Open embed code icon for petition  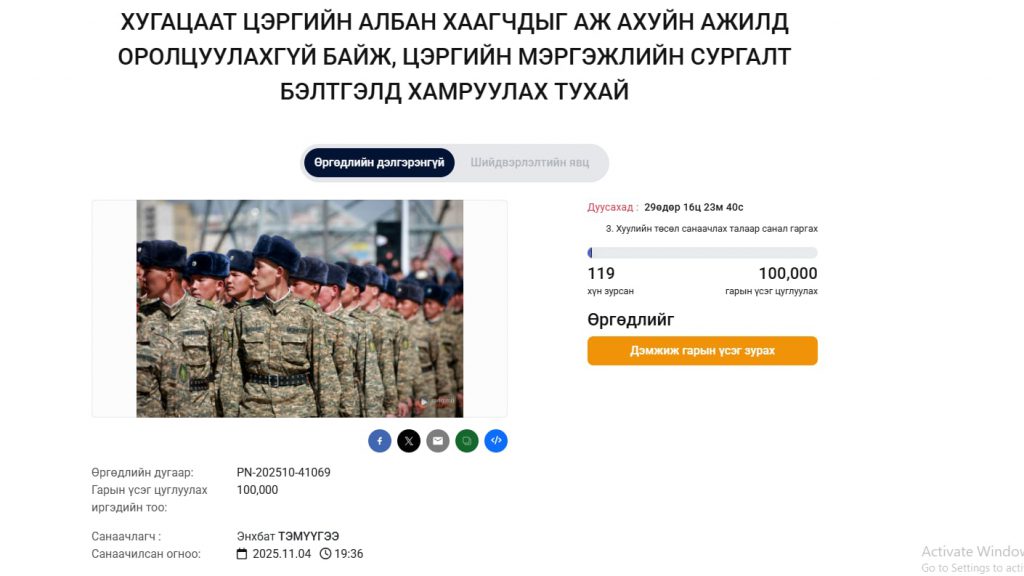pos(496,441)
